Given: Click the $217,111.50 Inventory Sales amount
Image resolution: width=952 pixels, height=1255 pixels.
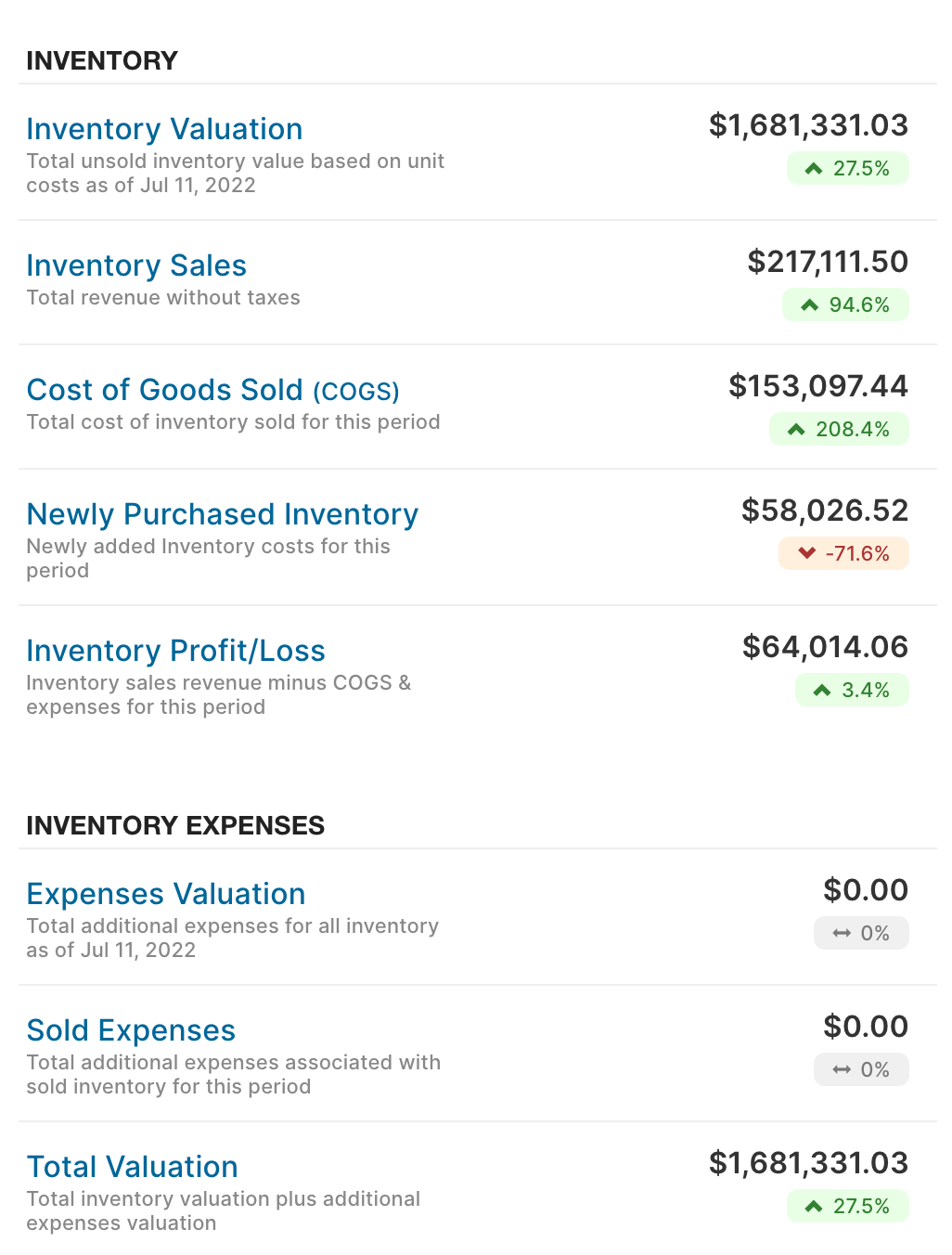Looking at the screenshot, I should click(828, 262).
